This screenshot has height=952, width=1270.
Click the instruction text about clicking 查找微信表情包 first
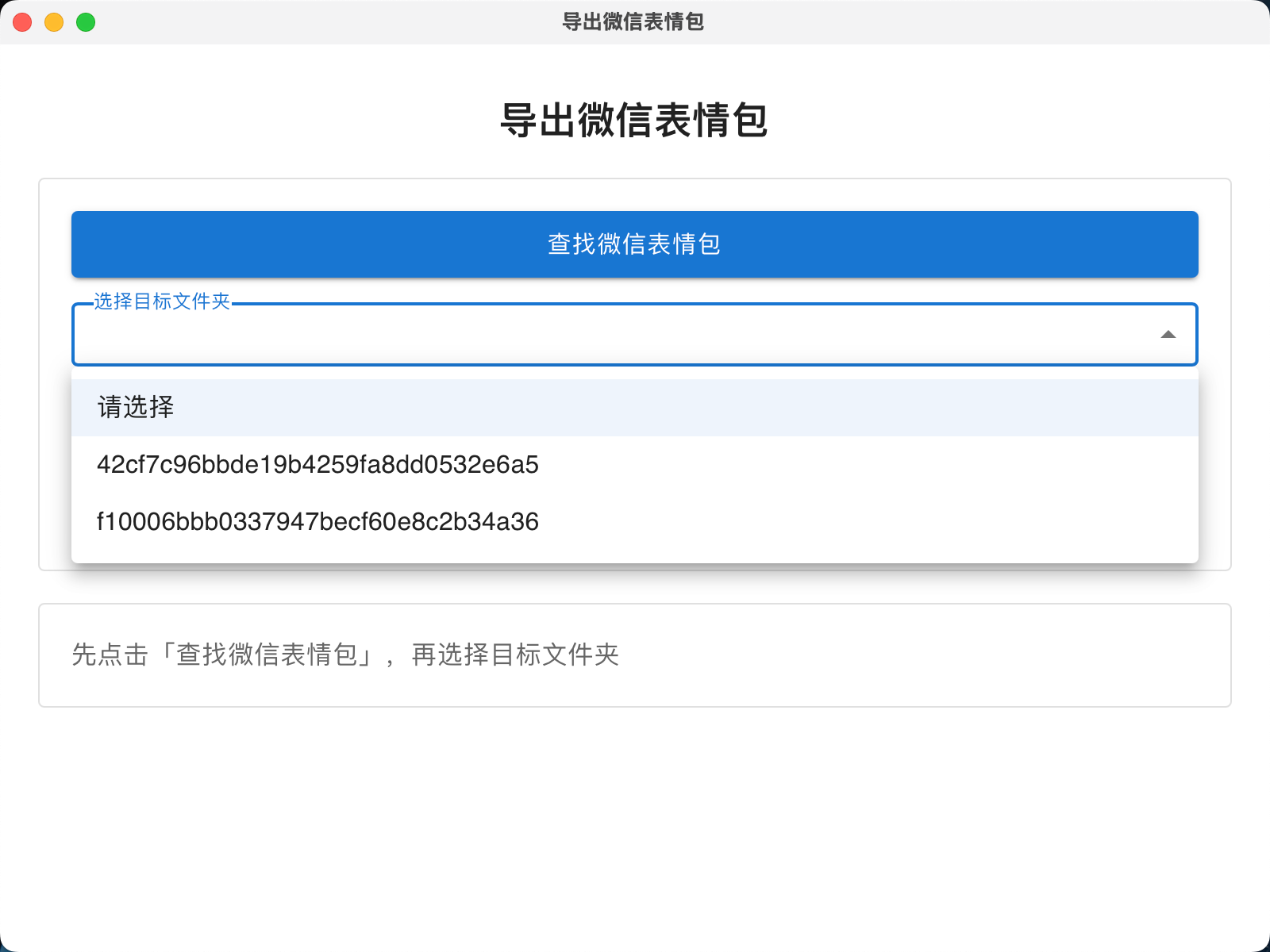(346, 655)
